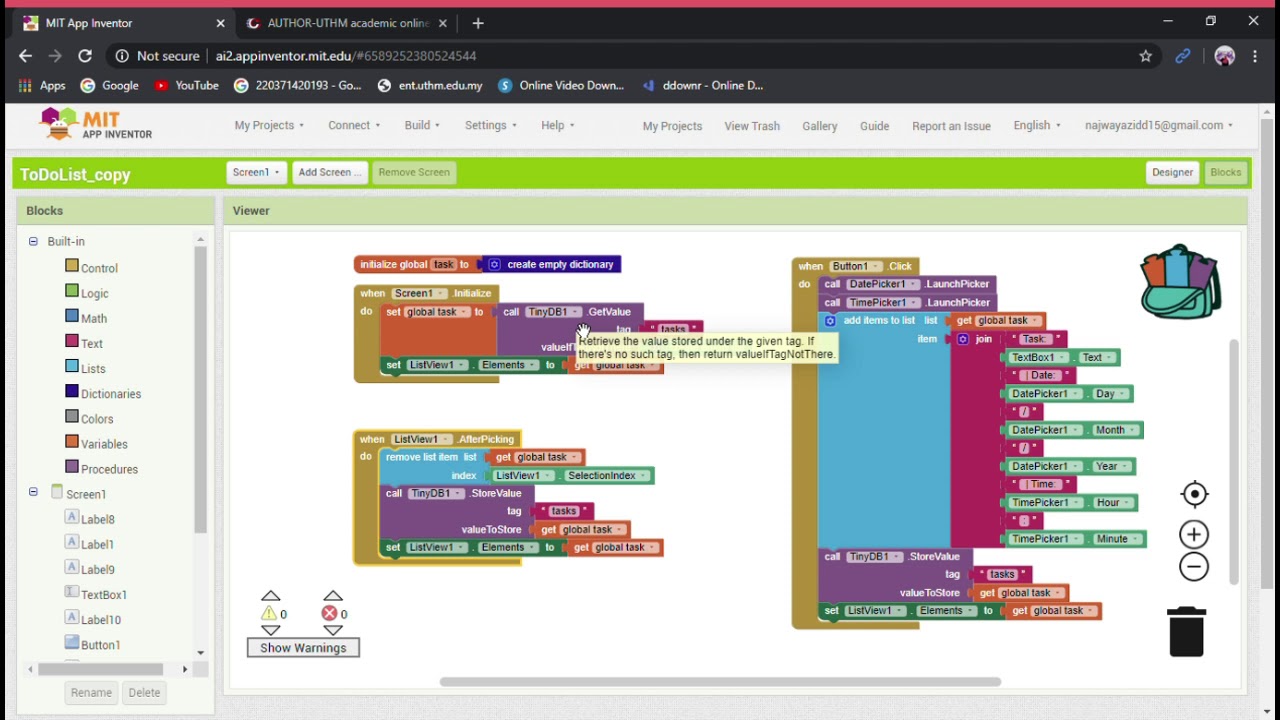This screenshot has width=1280, height=720.
Task: Zoom out with the minus icon
Action: 1194,567
